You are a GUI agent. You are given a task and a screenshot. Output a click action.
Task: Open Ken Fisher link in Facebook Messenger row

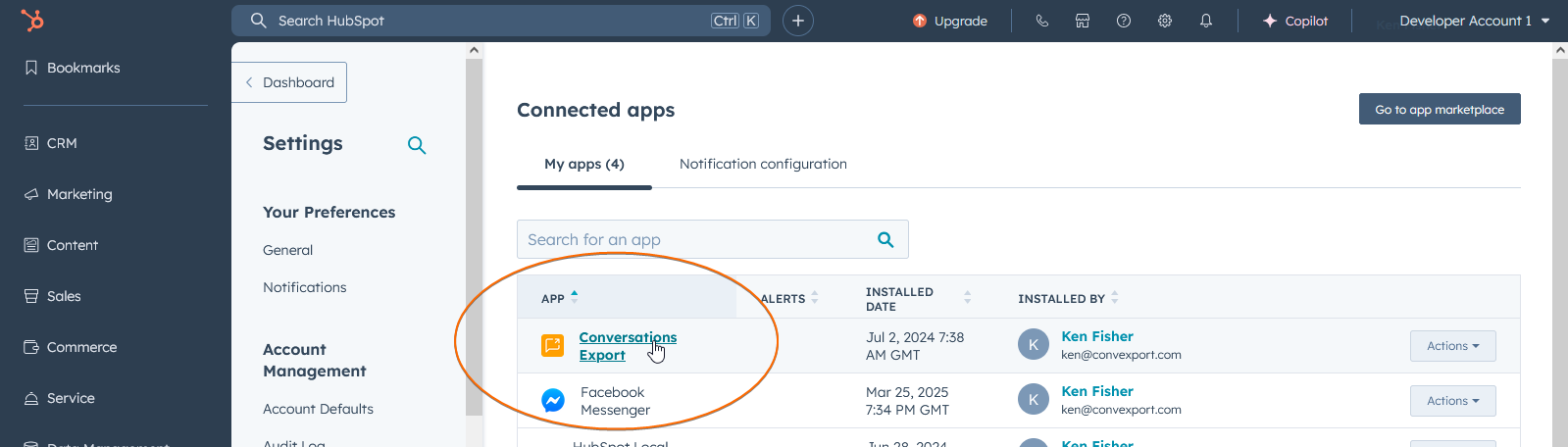[x=1097, y=391]
